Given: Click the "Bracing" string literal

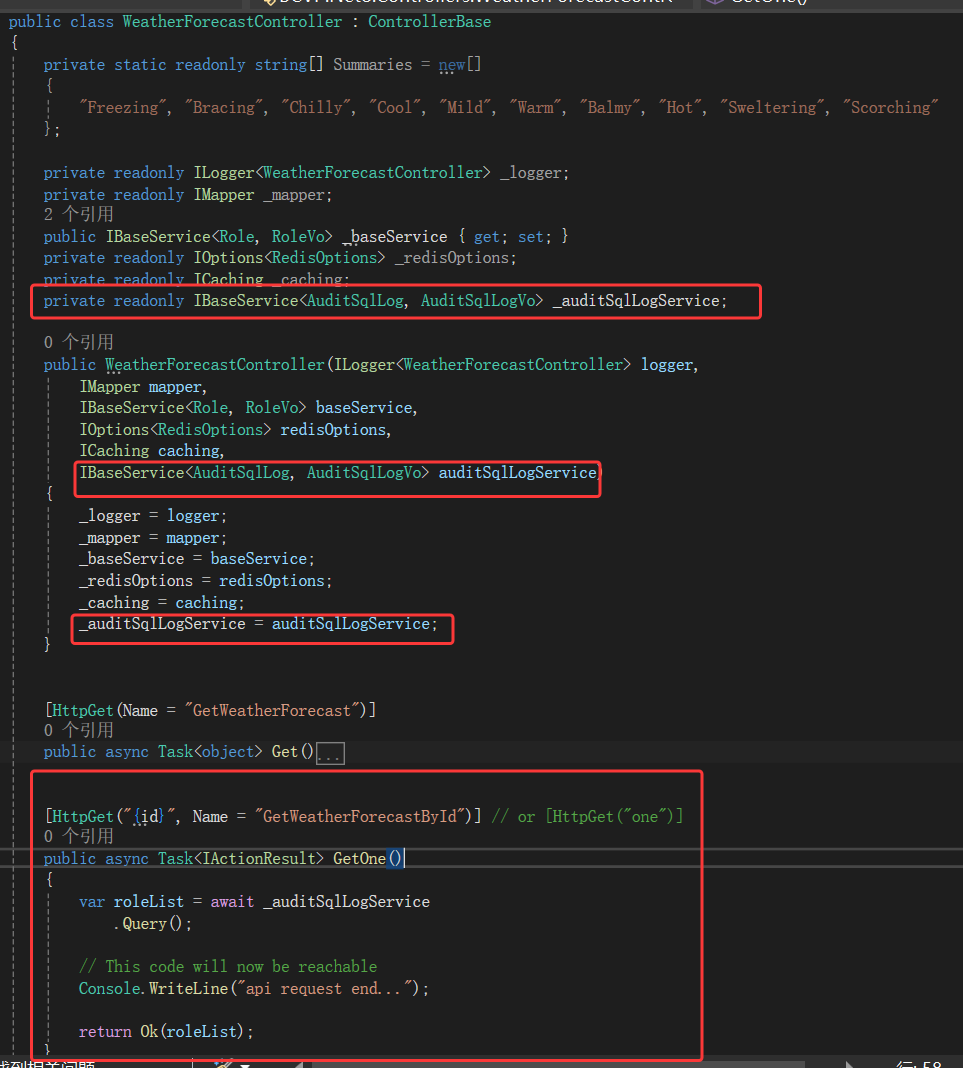Looking at the screenshot, I should coord(224,108).
